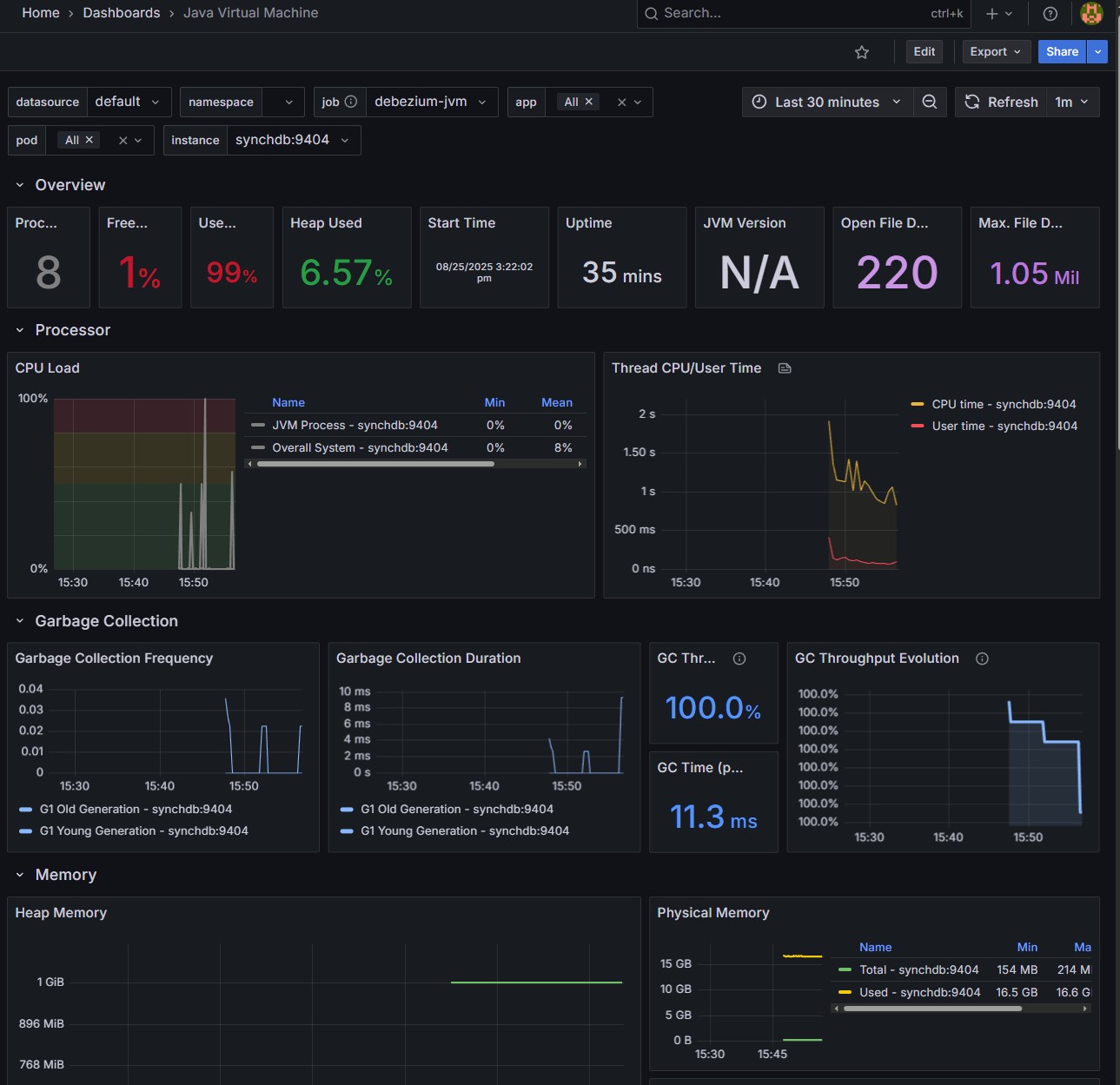Click the Edit button
The height and width of the screenshot is (1085, 1120).
tap(924, 52)
